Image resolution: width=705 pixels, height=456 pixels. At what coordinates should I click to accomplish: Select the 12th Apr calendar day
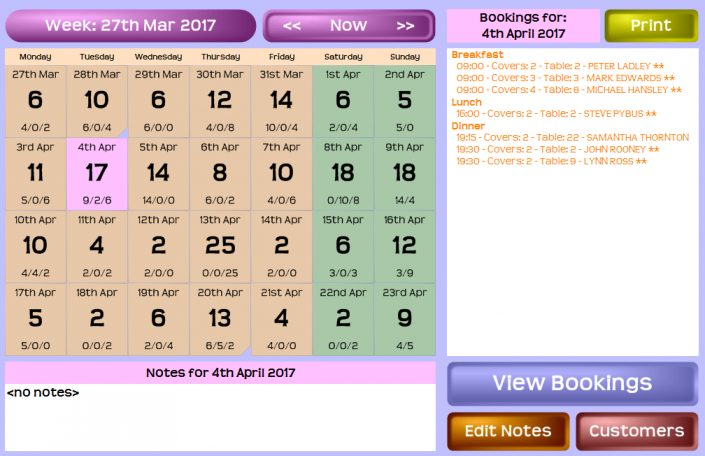(x=158, y=247)
